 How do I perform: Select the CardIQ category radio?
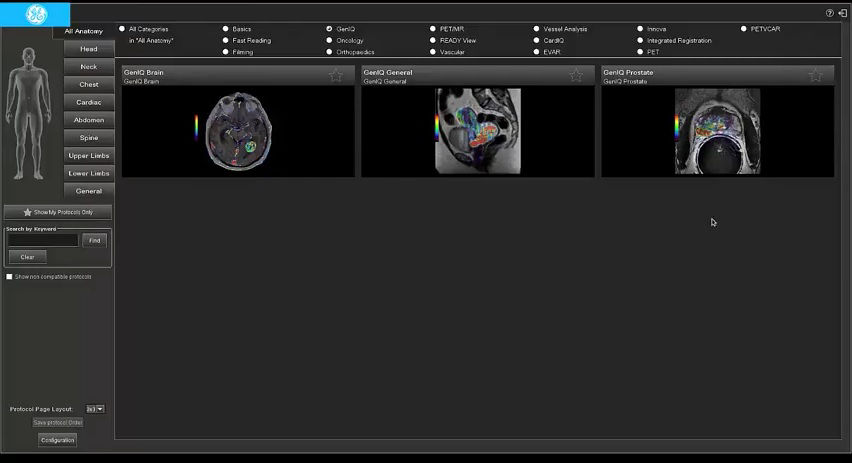click(536, 40)
